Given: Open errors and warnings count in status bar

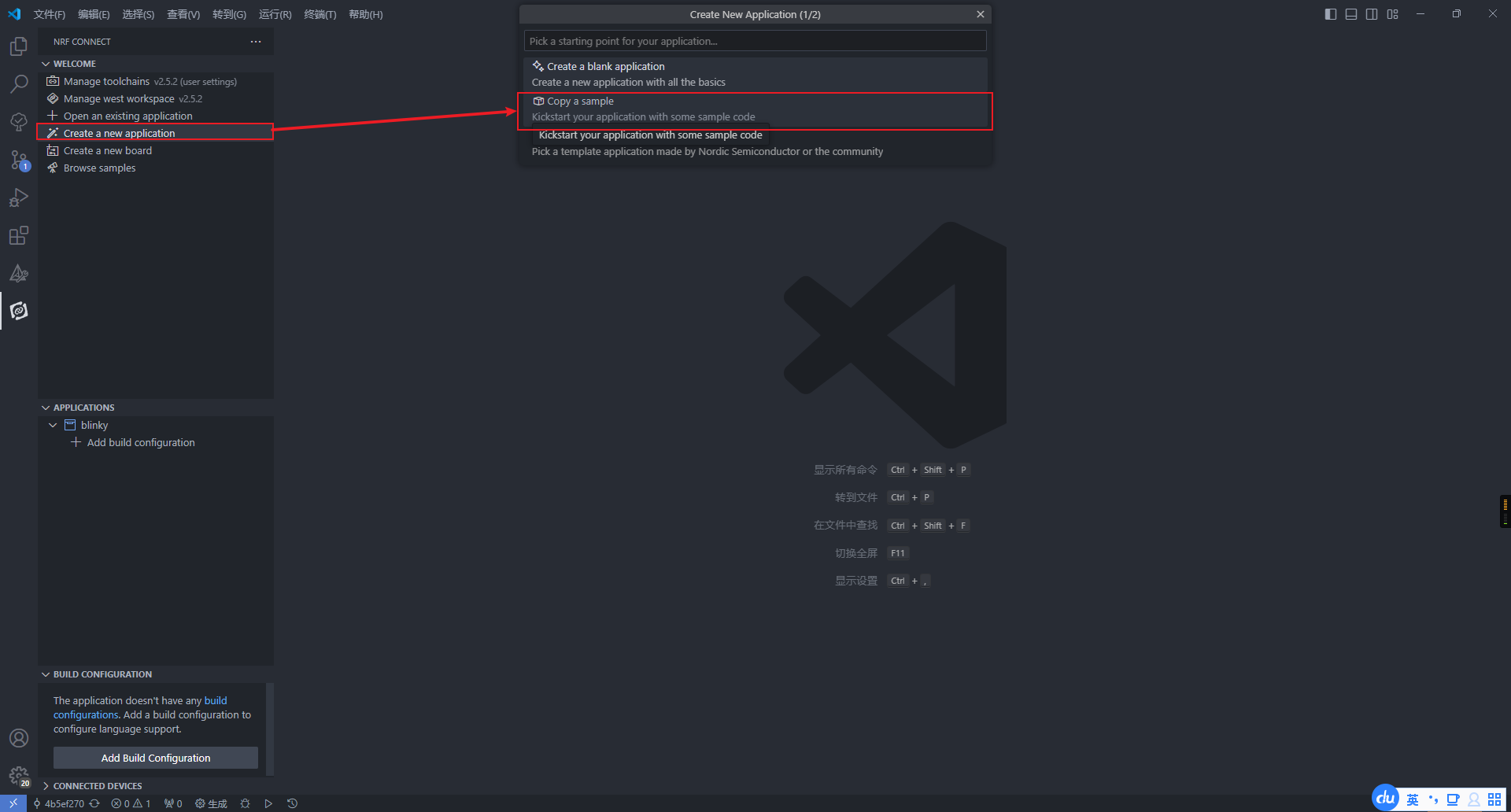Looking at the screenshot, I should 131,803.
